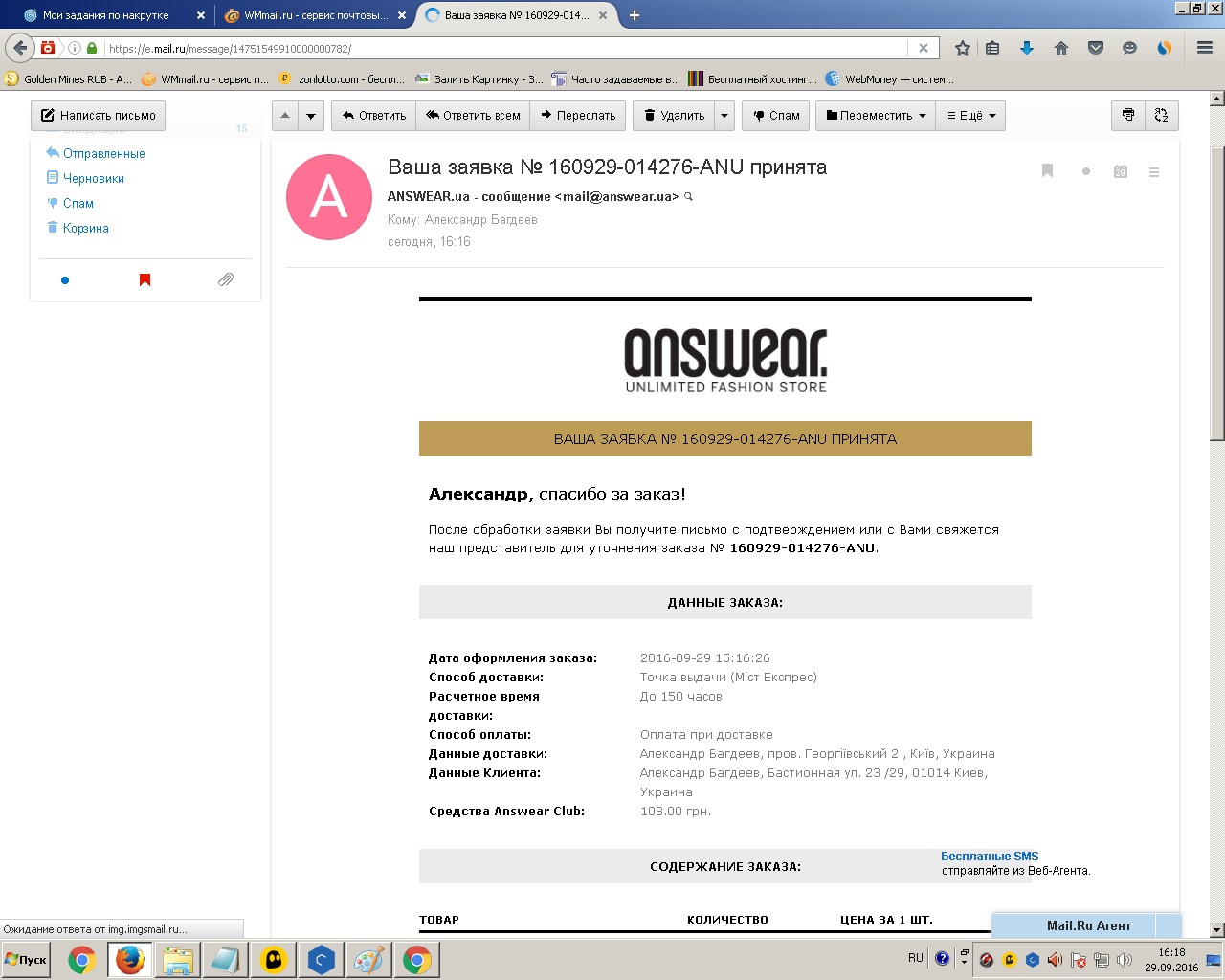Open Залить Картинку bookmark

point(479,79)
